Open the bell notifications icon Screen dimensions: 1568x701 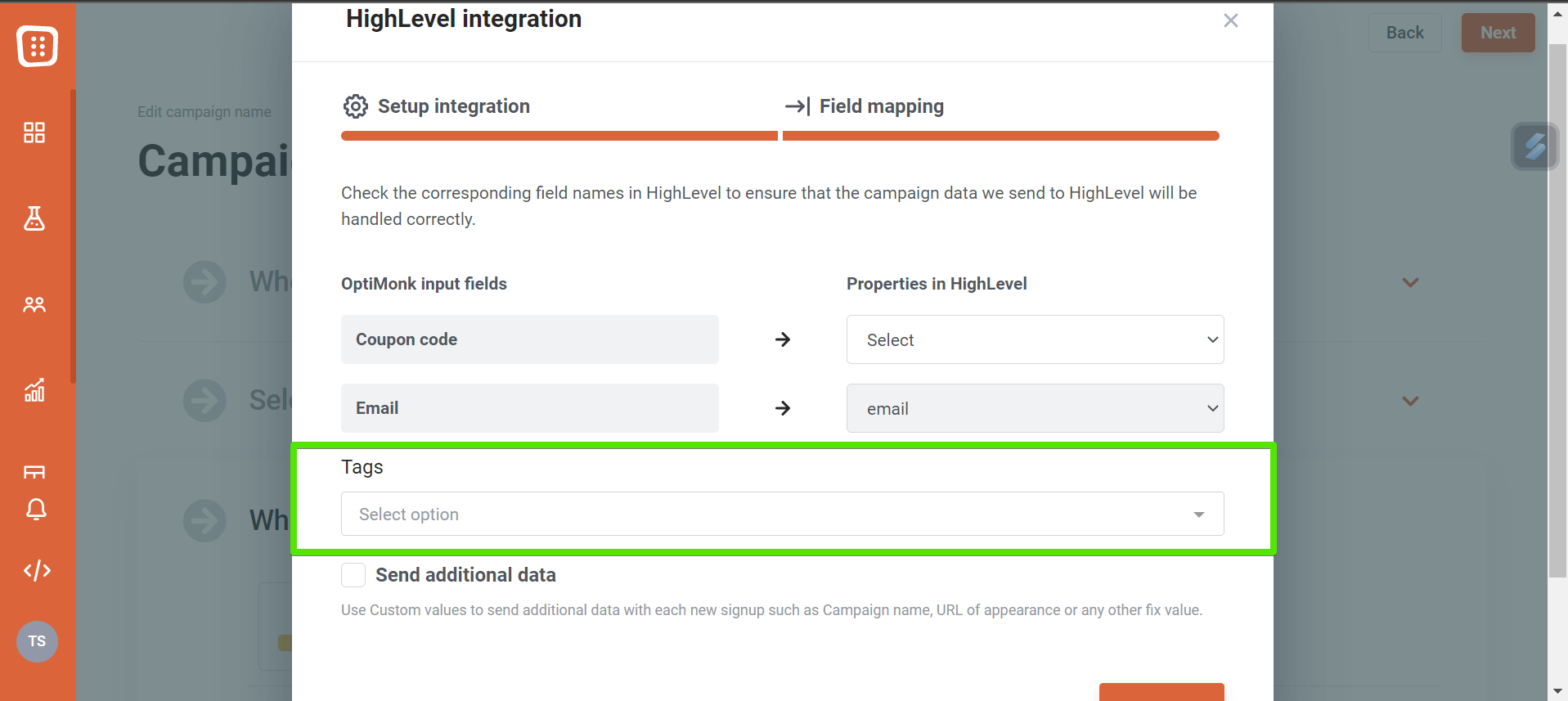(36, 510)
